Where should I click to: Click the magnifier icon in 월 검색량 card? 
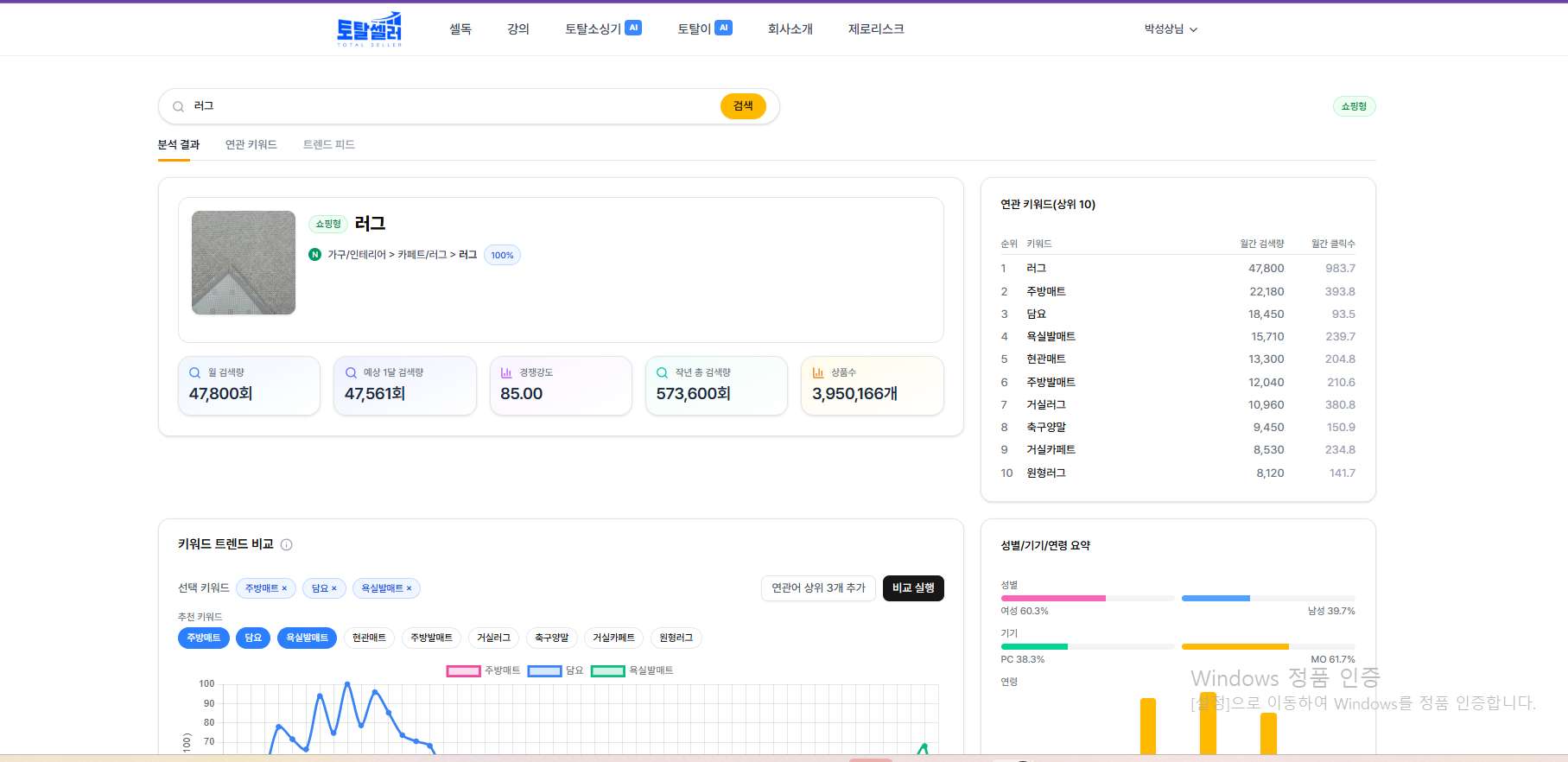[x=195, y=373]
